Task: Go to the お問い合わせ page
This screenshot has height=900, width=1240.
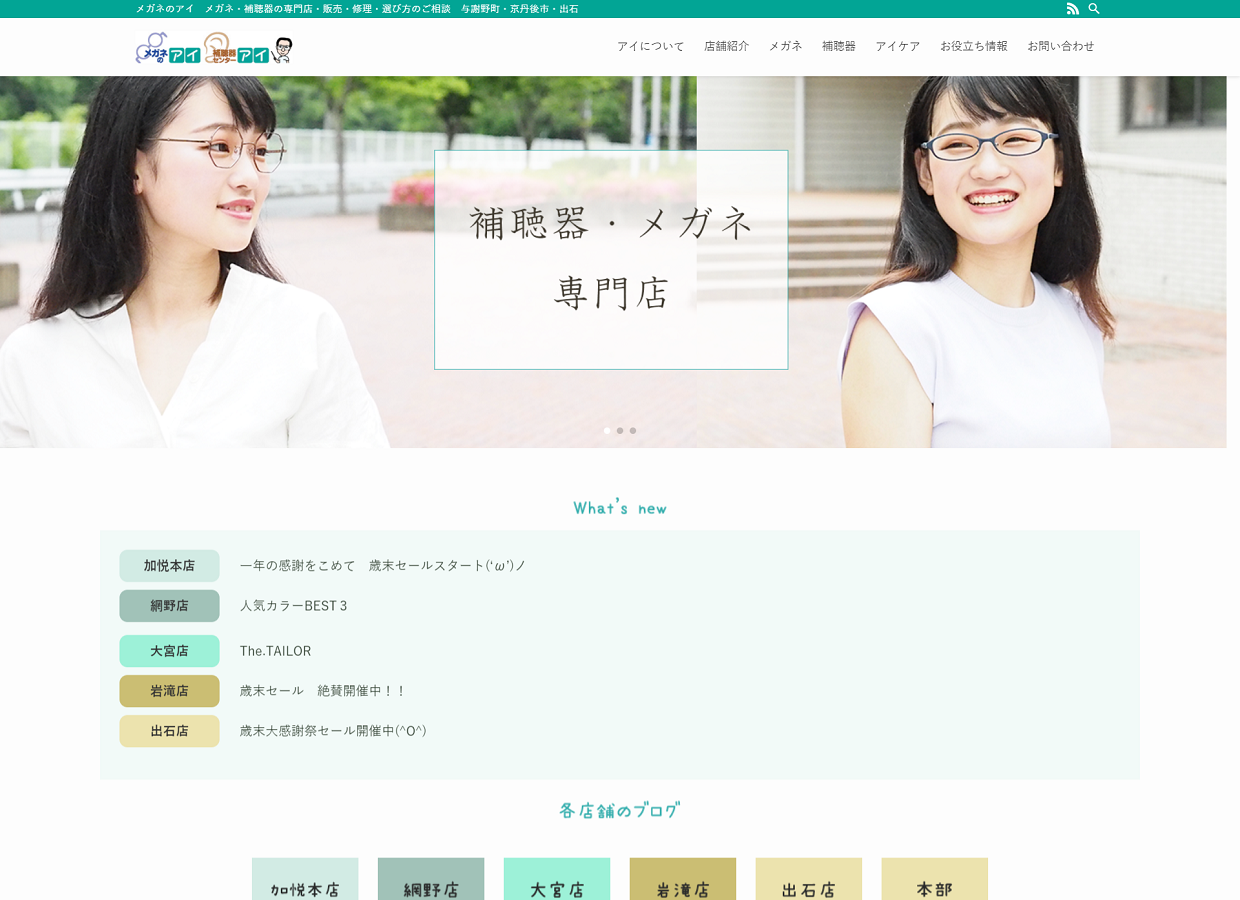Action: (x=1060, y=46)
